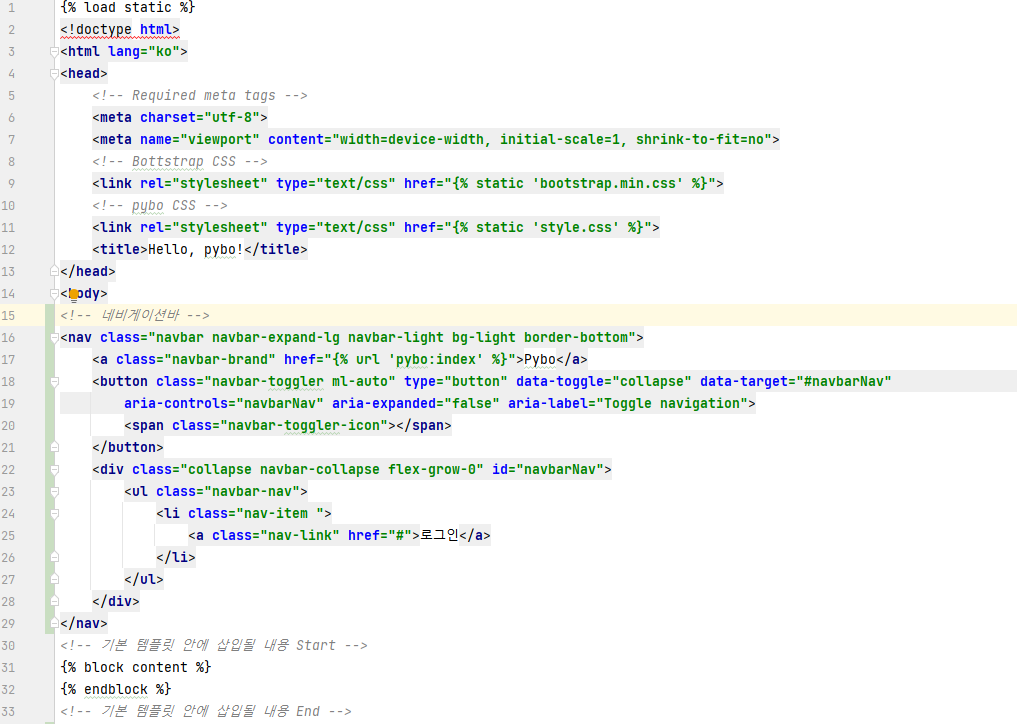Click the 'nav-link' anchor class value
Image resolution: width=1017 pixels, height=724 pixels.
pos(300,536)
